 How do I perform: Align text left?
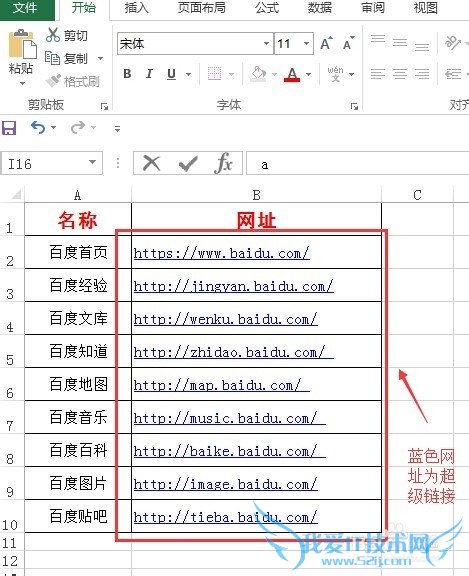coord(378,74)
